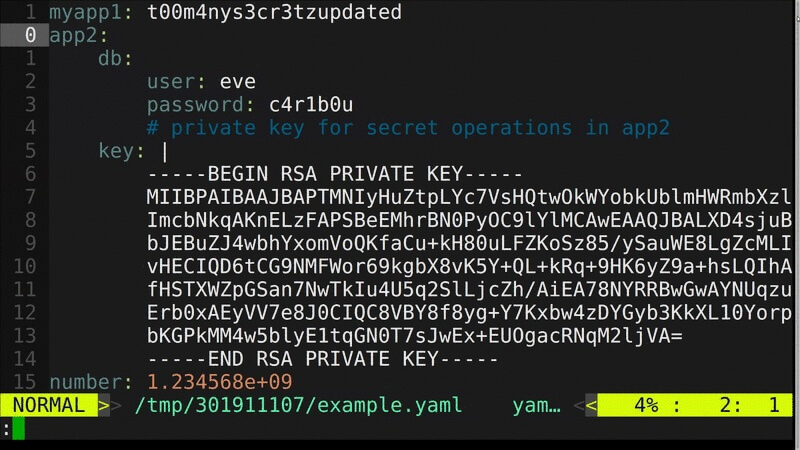The width and height of the screenshot is (800, 450).
Task: Click the user: eve value
Action: click(238, 82)
